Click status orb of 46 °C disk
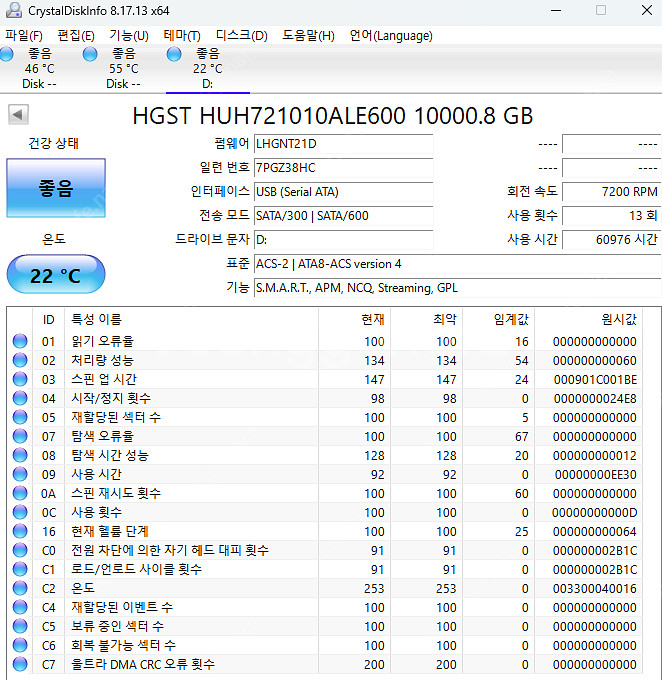Image resolution: width=662 pixels, height=680 pixels. tap(6, 54)
